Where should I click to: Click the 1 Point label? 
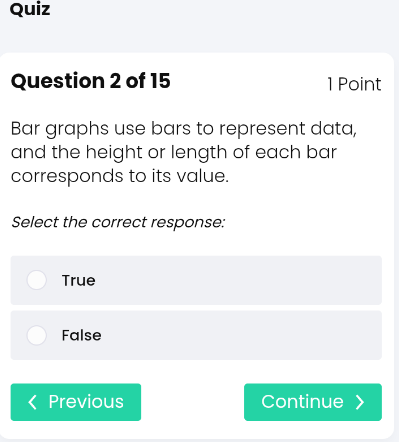click(354, 84)
